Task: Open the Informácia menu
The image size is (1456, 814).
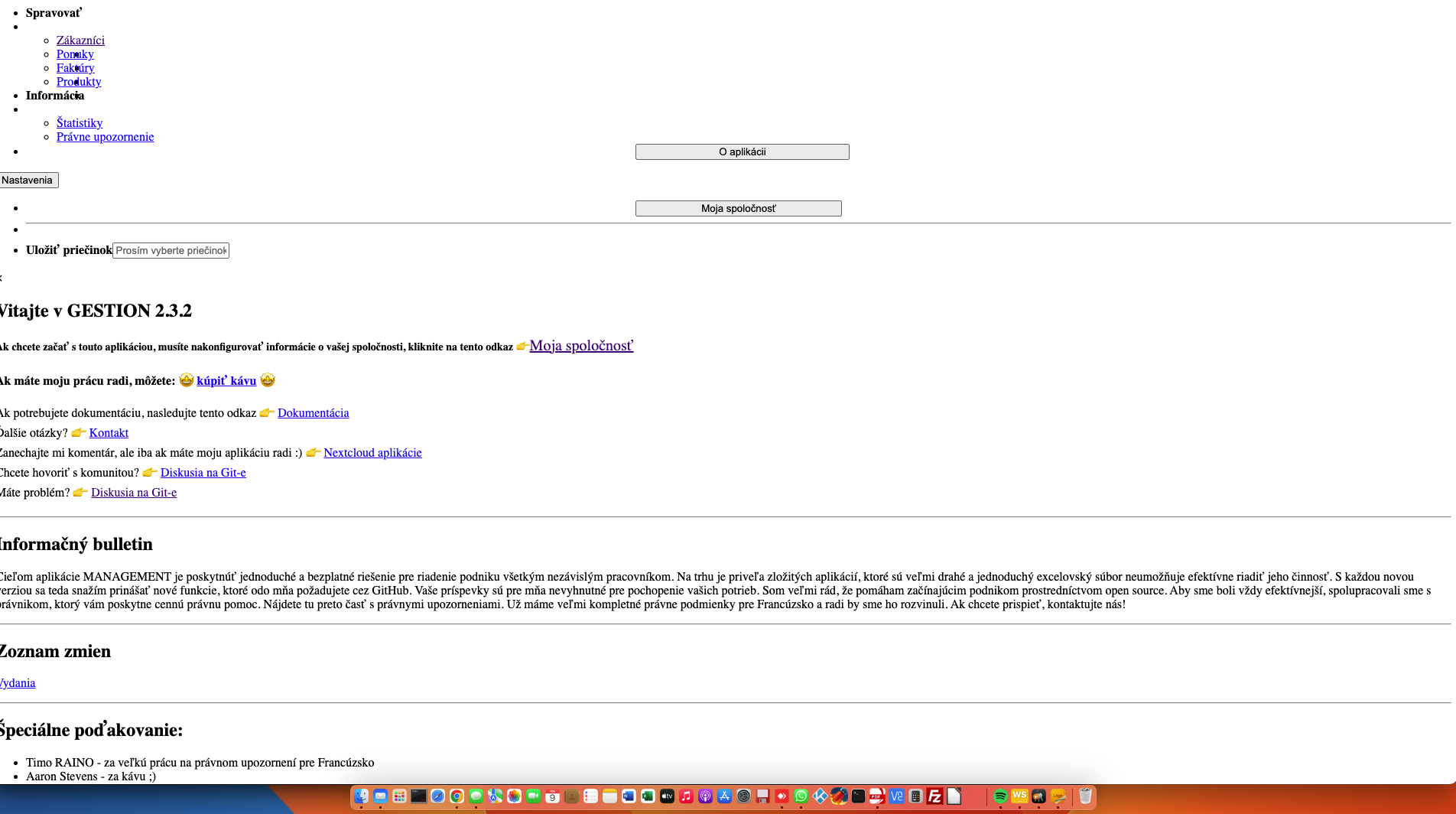Action: coord(54,96)
